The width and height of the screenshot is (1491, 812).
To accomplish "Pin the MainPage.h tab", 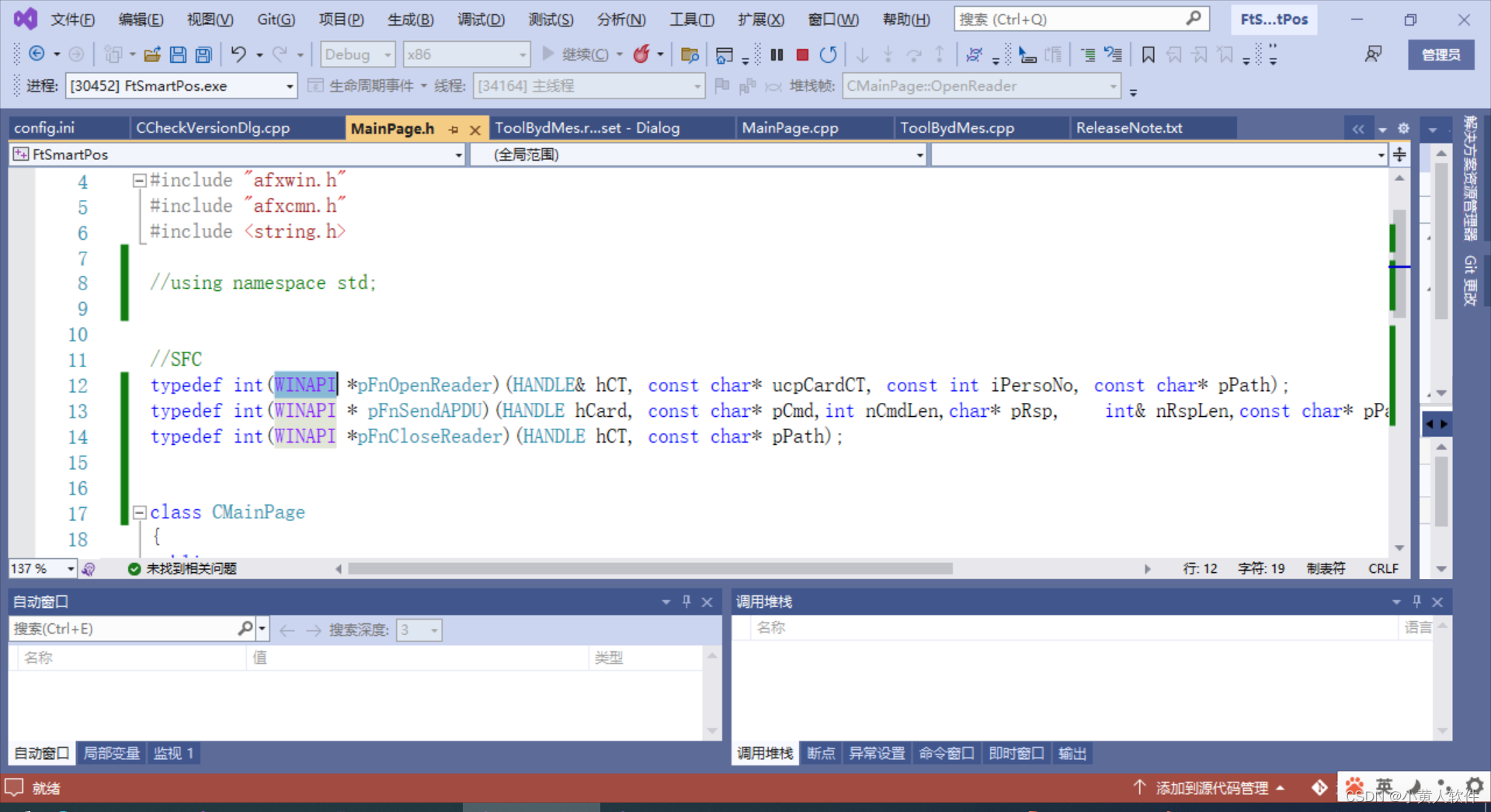I will pyautogui.click(x=454, y=130).
